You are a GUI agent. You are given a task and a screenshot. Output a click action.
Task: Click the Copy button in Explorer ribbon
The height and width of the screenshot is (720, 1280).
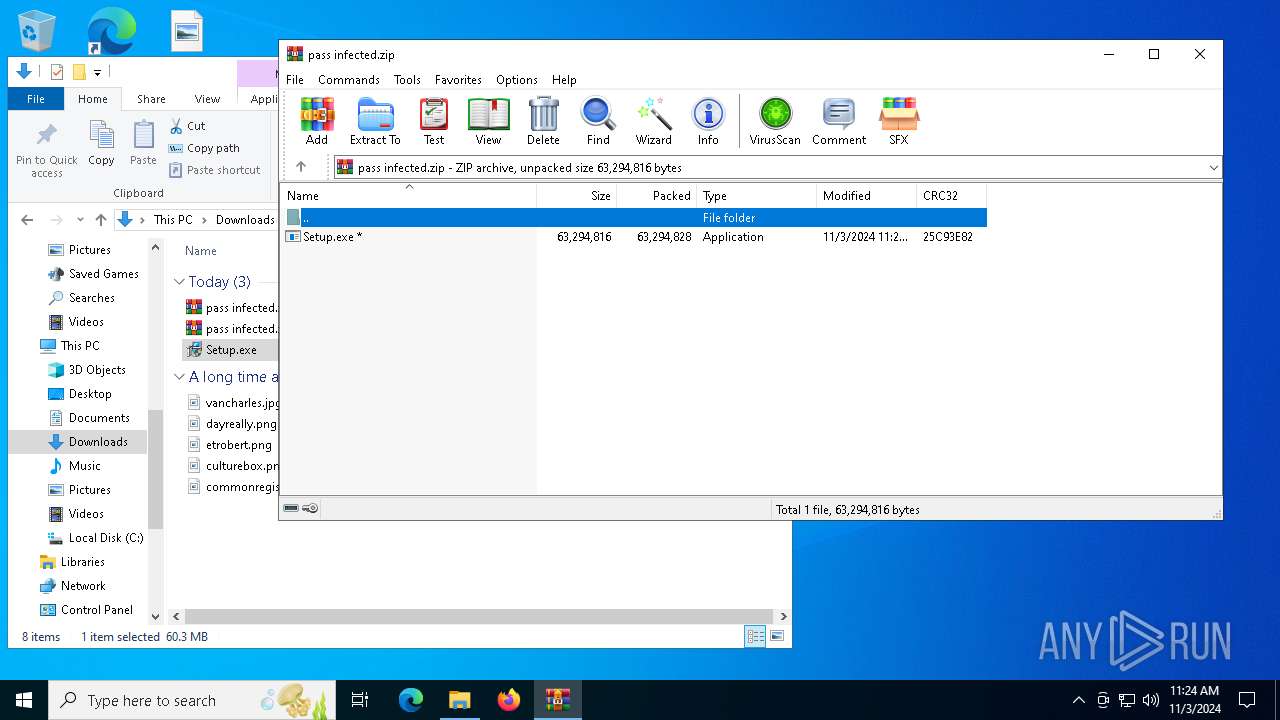pos(101,144)
